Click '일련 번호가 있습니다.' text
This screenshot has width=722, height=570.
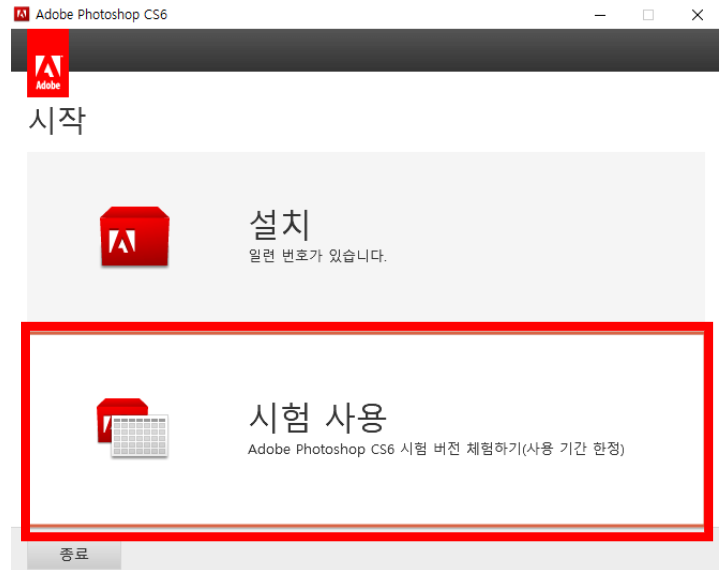[x=317, y=256]
